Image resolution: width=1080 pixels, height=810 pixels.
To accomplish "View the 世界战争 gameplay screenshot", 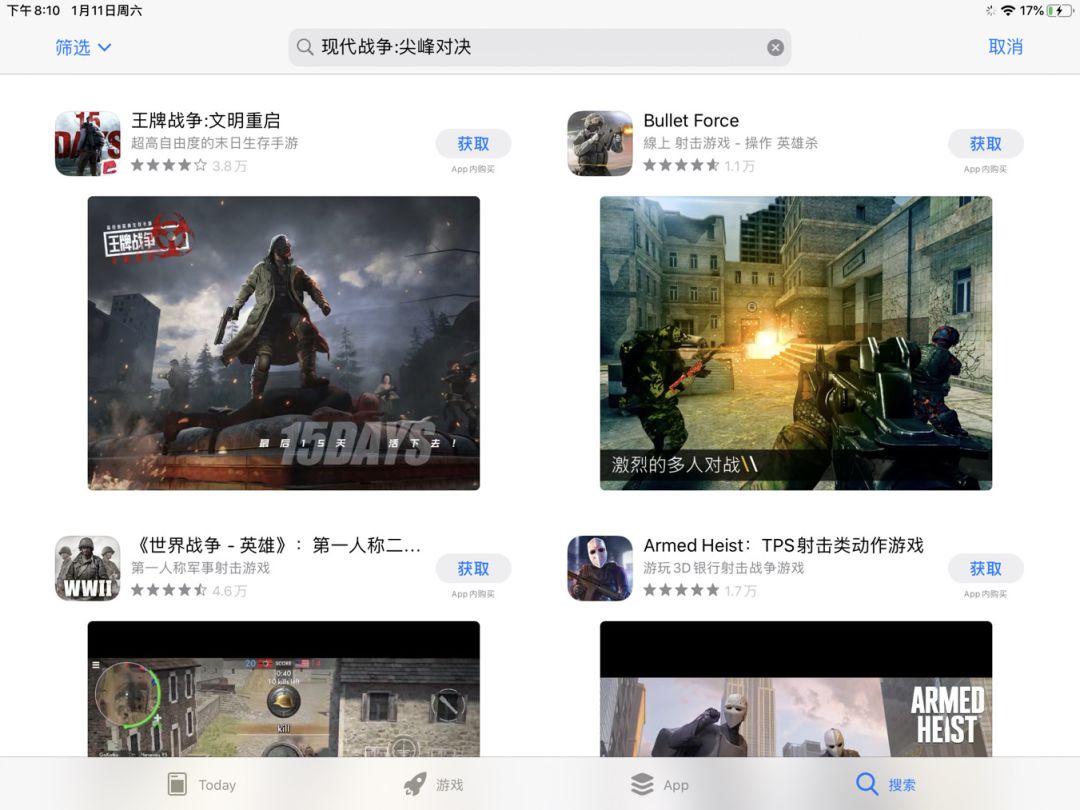I will click(x=284, y=689).
